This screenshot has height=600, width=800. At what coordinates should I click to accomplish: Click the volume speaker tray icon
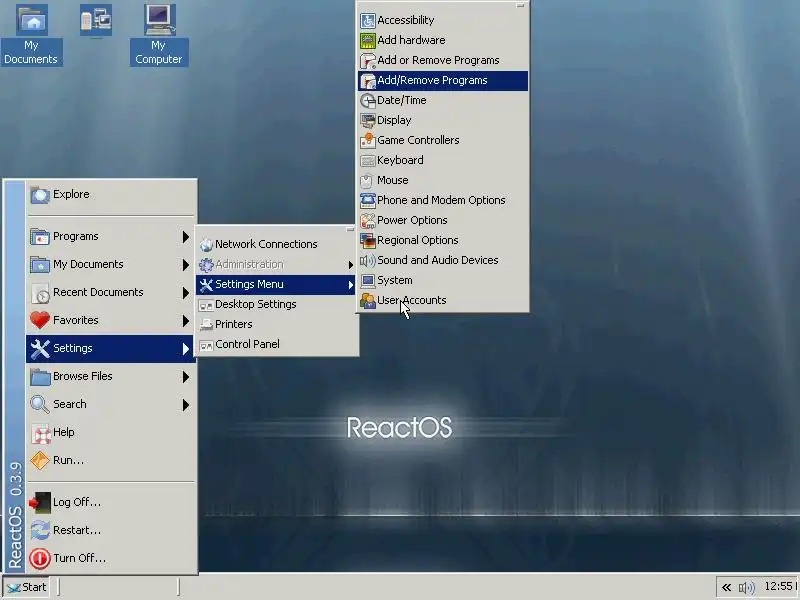[x=746, y=587]
